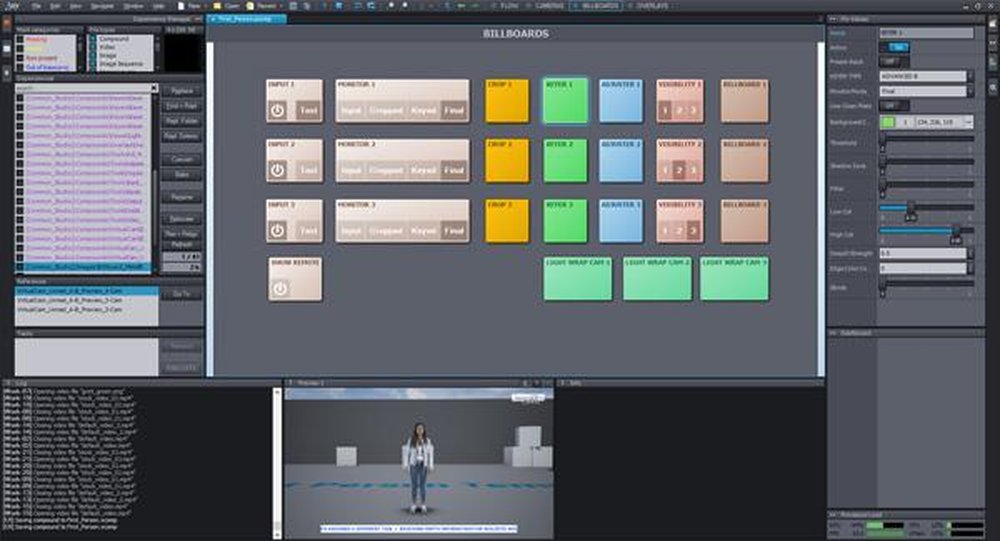Select the ADJUSTER 2 tile
1000x541 pixels.
pyautogui.click(x=621, y=161)
